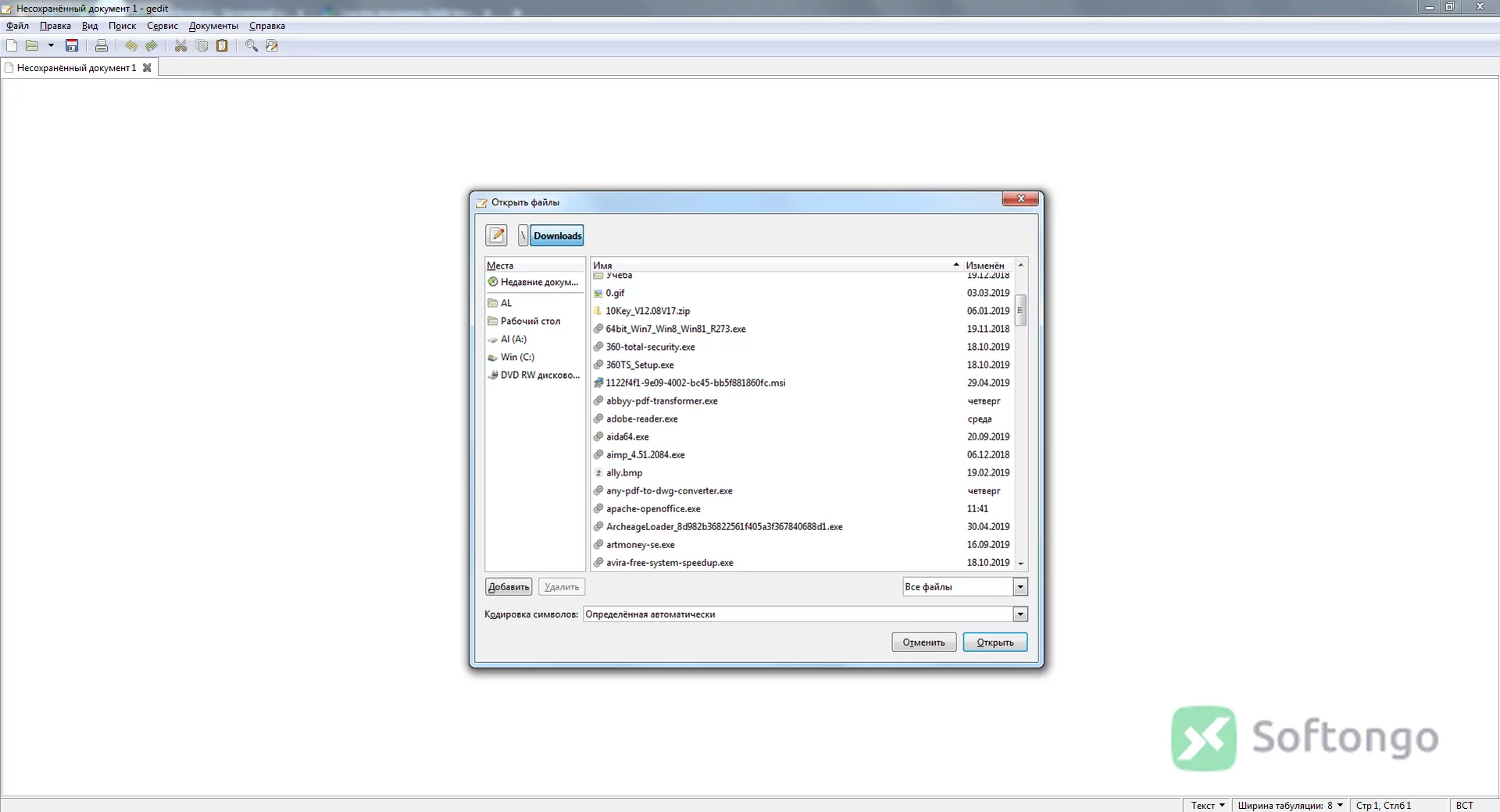1500x812 pixels.
Task: Select the file aida64.exe
Action: tap(802, 436)
